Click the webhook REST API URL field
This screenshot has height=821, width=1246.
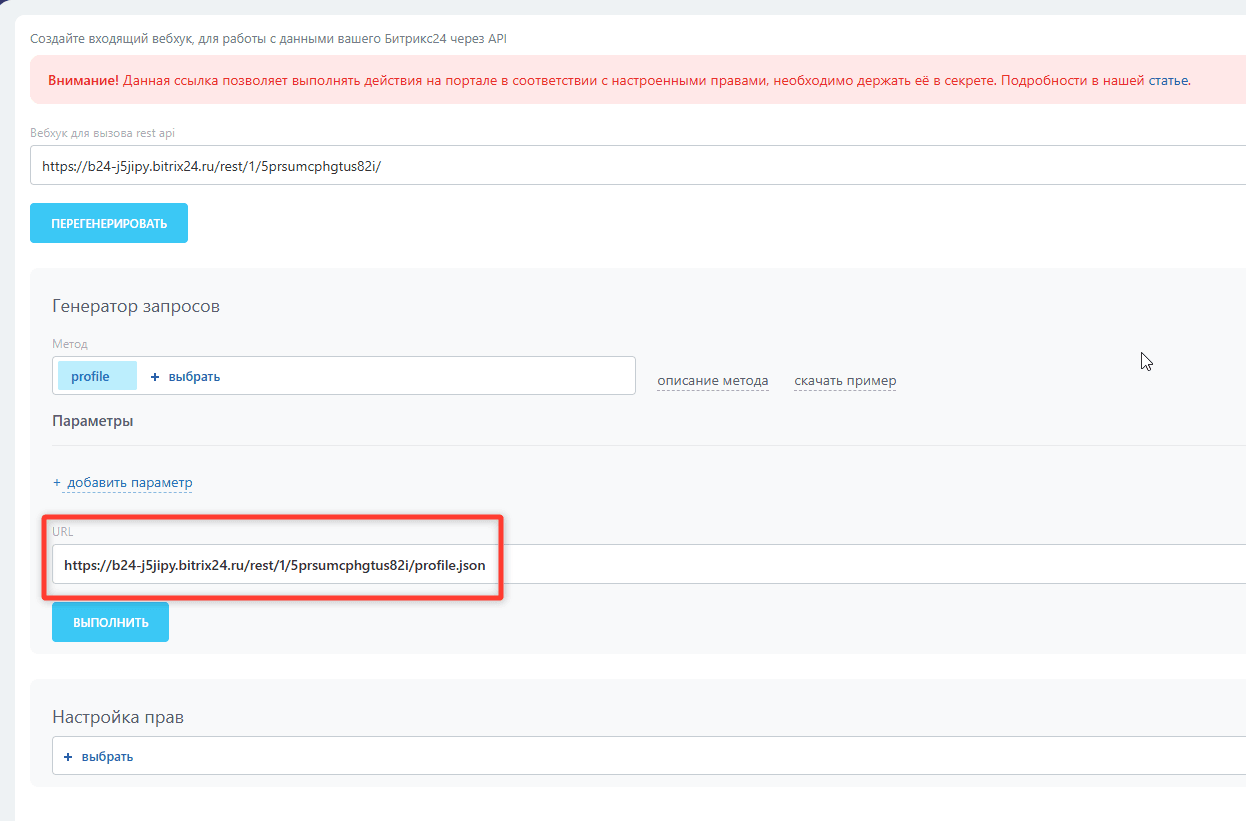click(638, 165)
